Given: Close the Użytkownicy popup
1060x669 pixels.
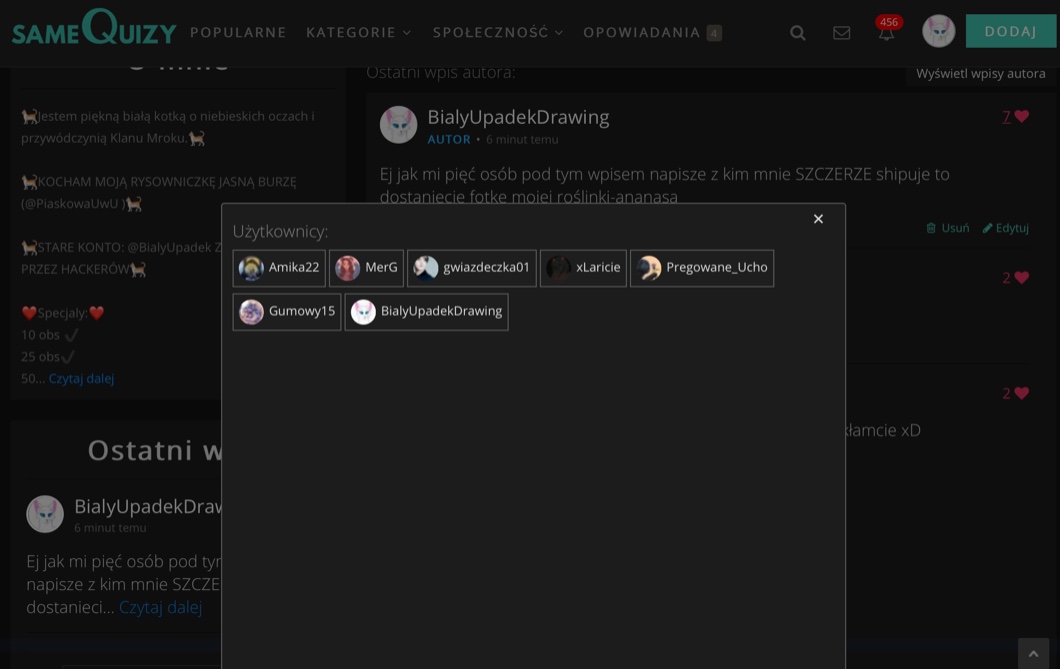Looking at the screenshot, I should pyautogui.click(x=818, y=219).
